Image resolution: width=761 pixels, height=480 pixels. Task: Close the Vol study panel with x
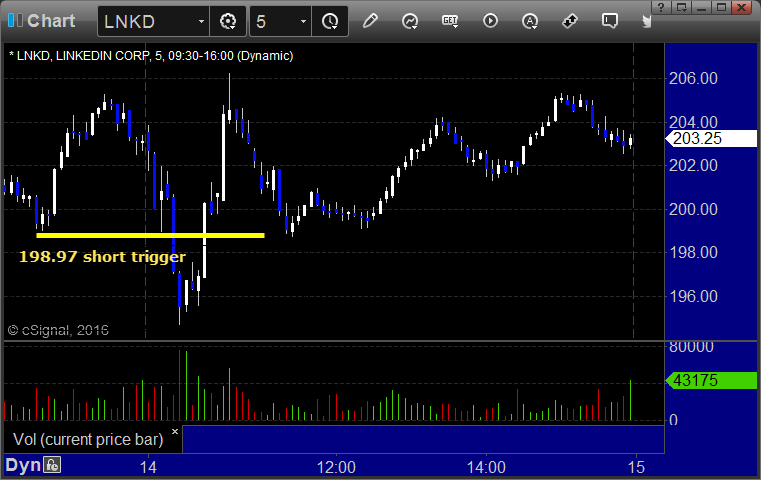tap(175, 431)
